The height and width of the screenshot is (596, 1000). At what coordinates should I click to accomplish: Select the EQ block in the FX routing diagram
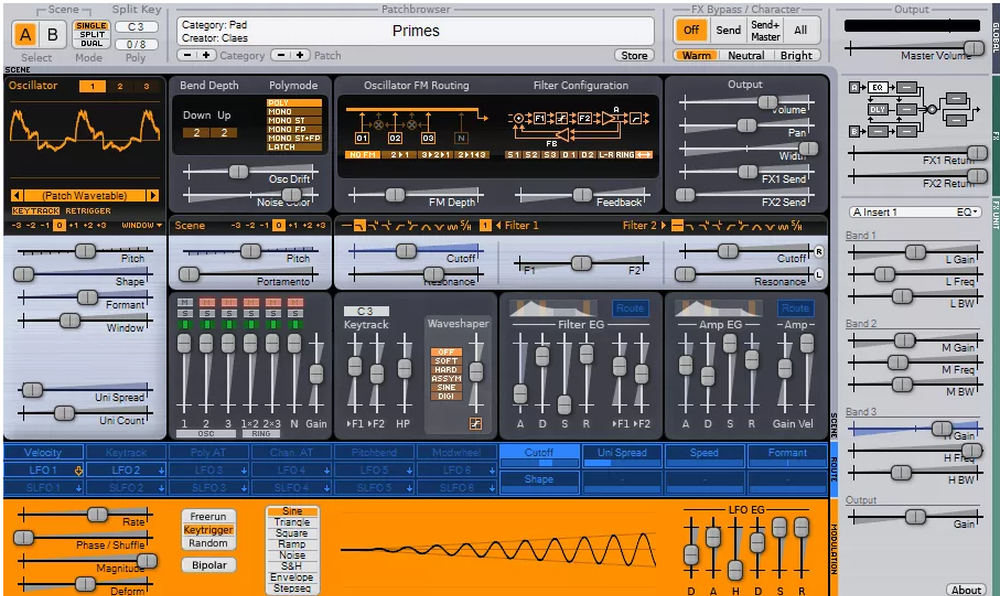878,87
